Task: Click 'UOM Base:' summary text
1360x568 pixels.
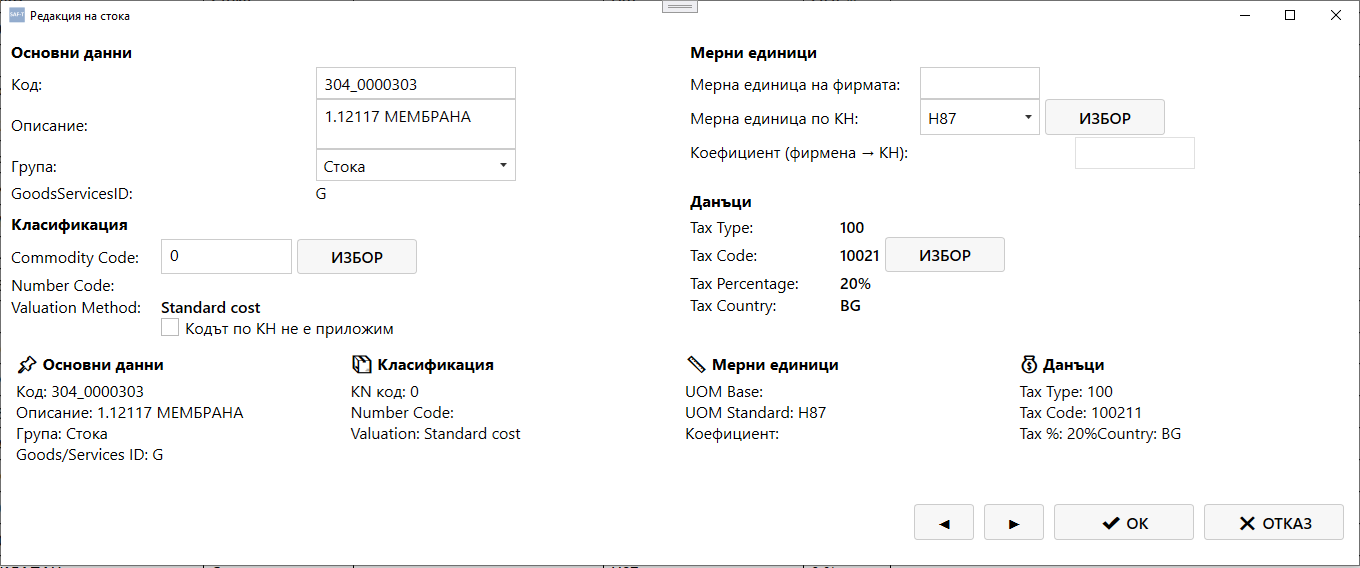Action: [x=724, y=392]
